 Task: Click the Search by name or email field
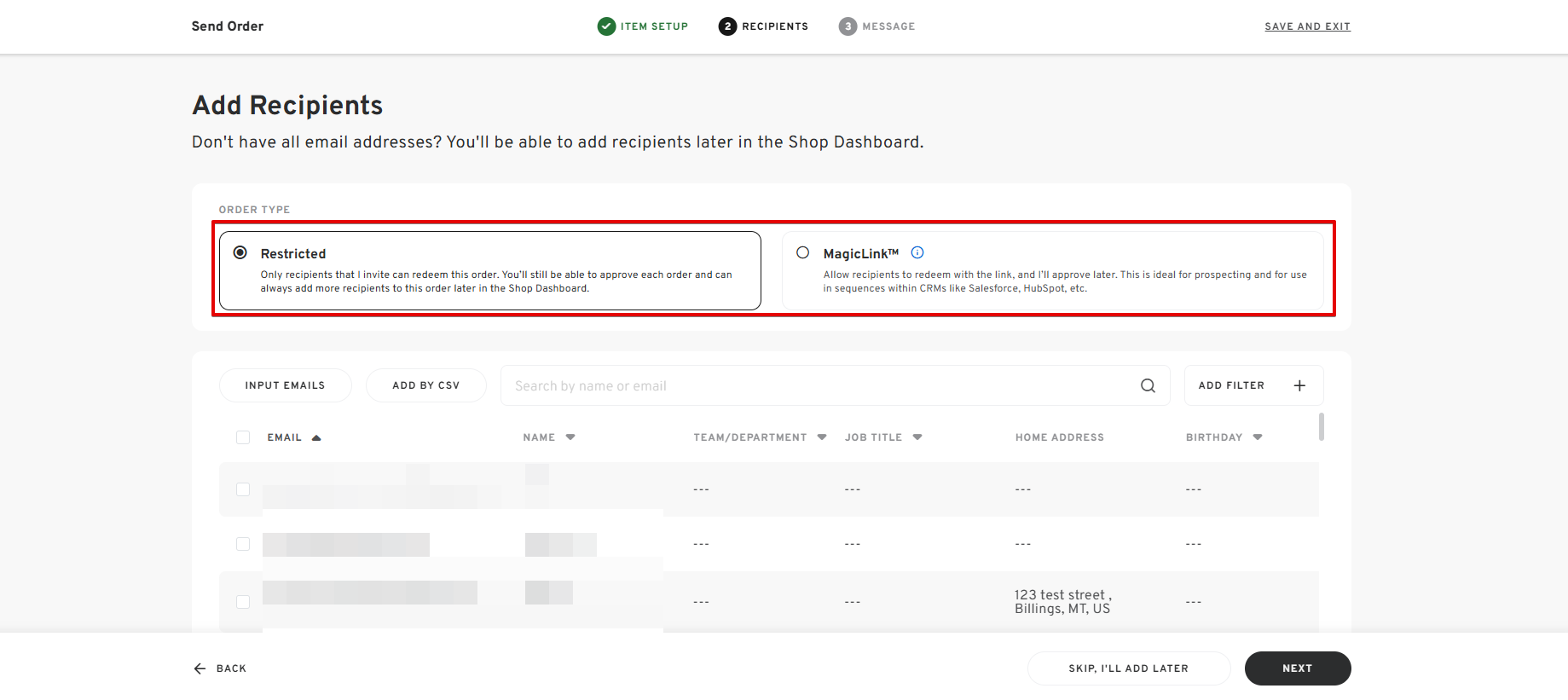point(819,385)
